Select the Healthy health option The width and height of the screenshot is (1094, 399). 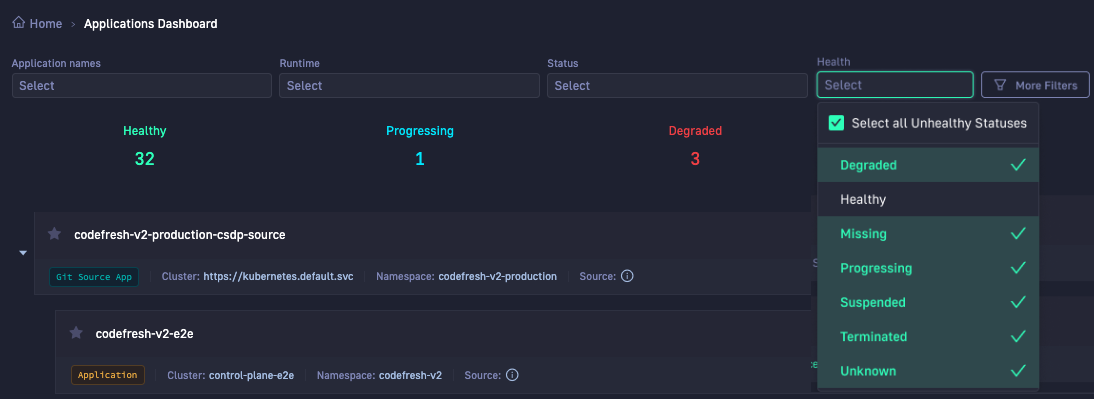[x=929, y=200]
